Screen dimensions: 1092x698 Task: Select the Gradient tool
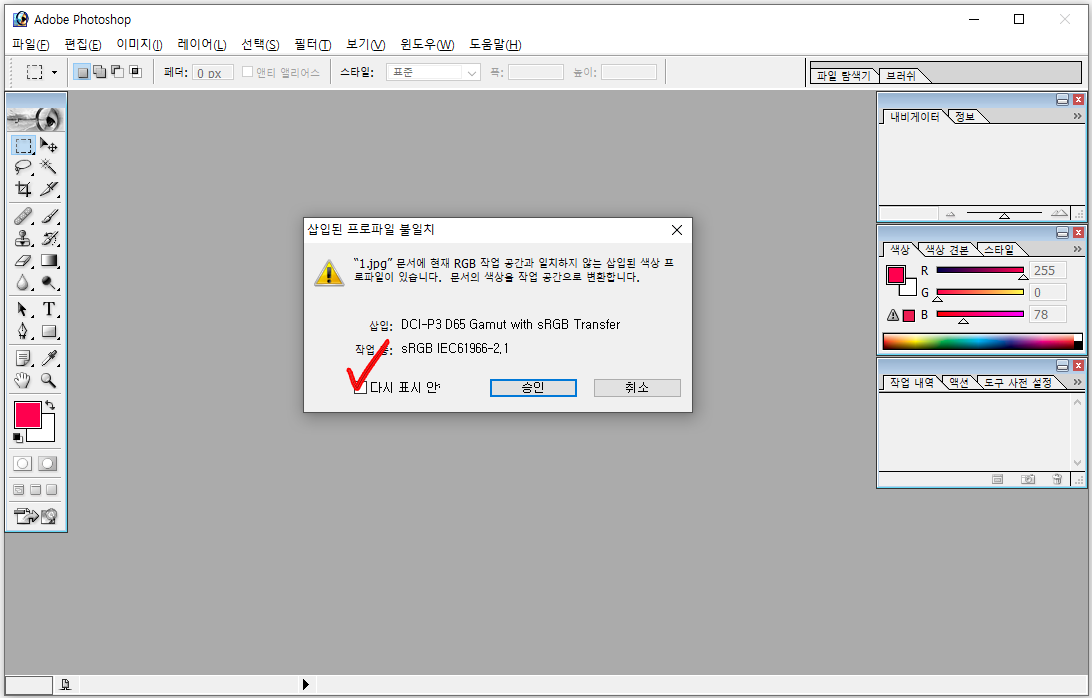[49, 261]
